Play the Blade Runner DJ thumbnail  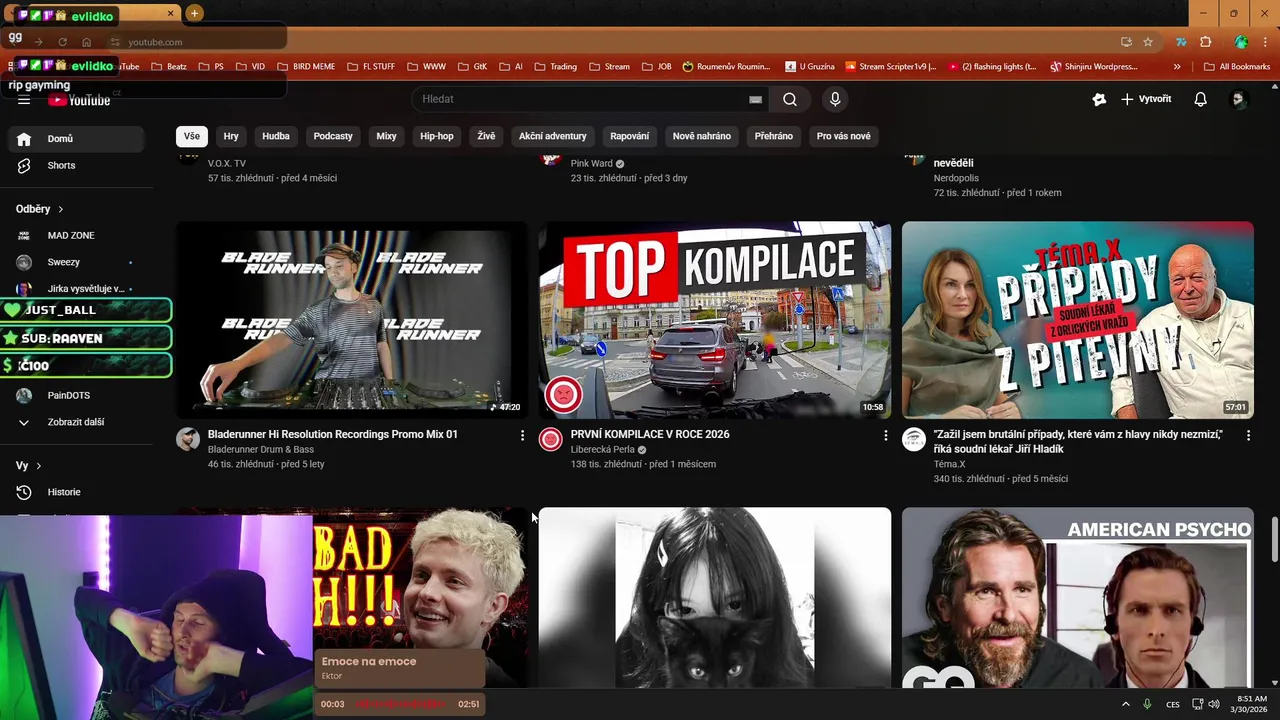click(x=352, y=320)
